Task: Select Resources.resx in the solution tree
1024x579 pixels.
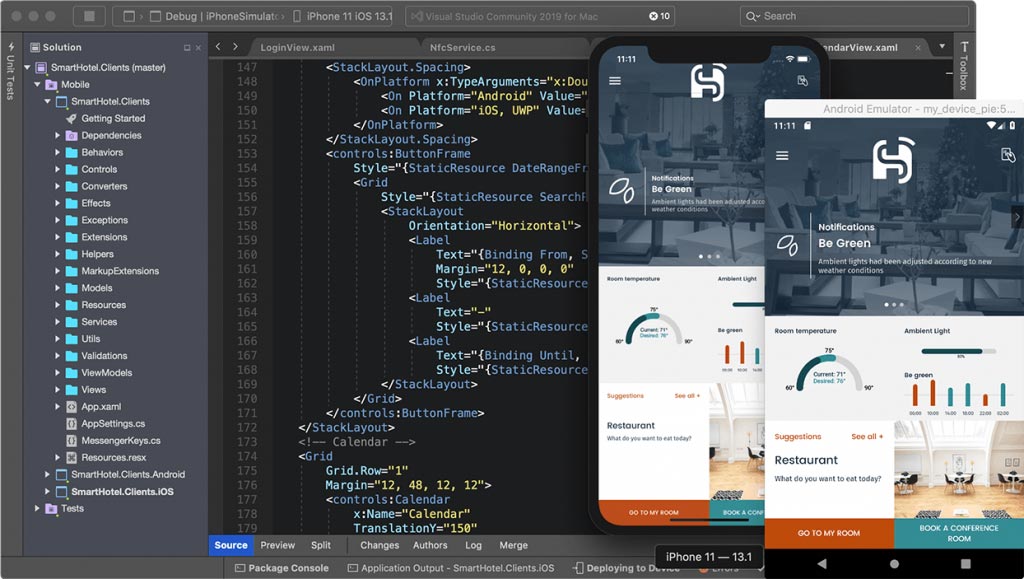Action: click(113, 458)
